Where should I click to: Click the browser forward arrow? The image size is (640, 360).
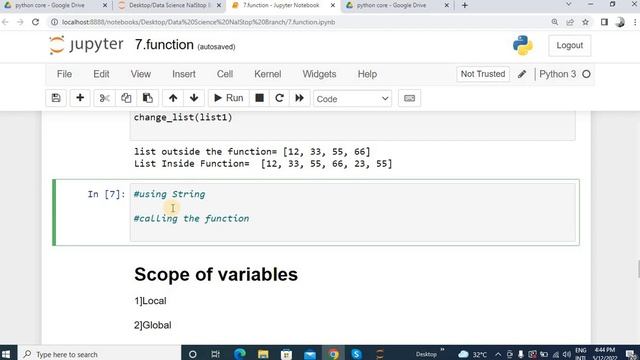20,22
